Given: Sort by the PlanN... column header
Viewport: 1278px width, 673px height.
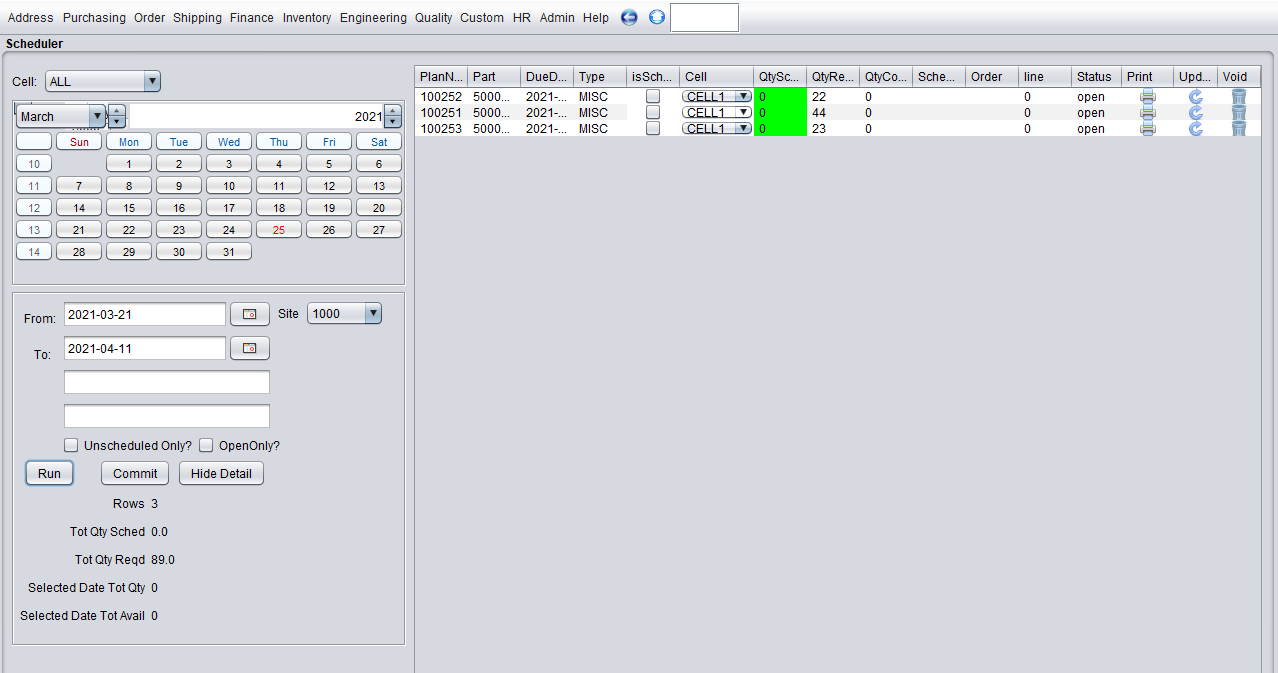Looking at the screenshot, I should [x=441, y=77].
